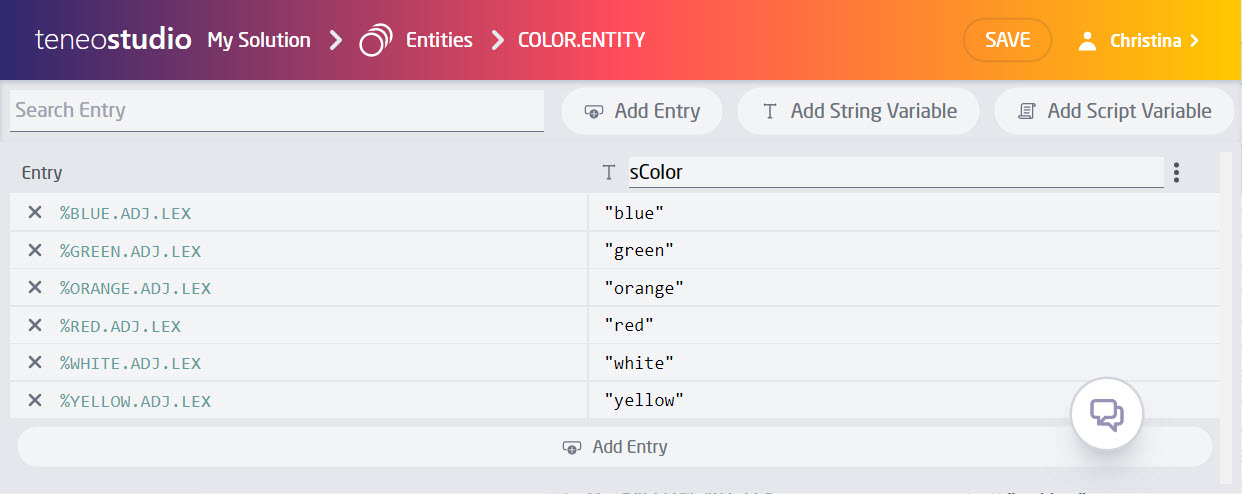The height and width of the screenshot is (494, 1242).
Task: Focus the Search Entry field
Action: coord(276,110)
